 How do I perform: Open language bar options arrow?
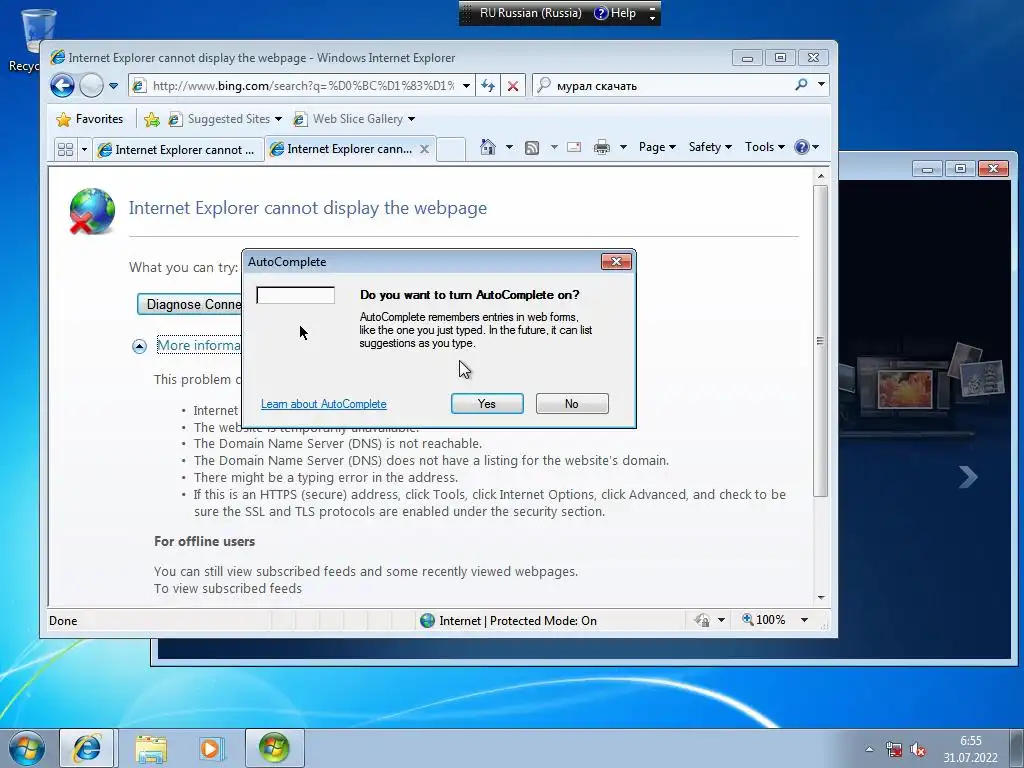[x=652, y=18]
